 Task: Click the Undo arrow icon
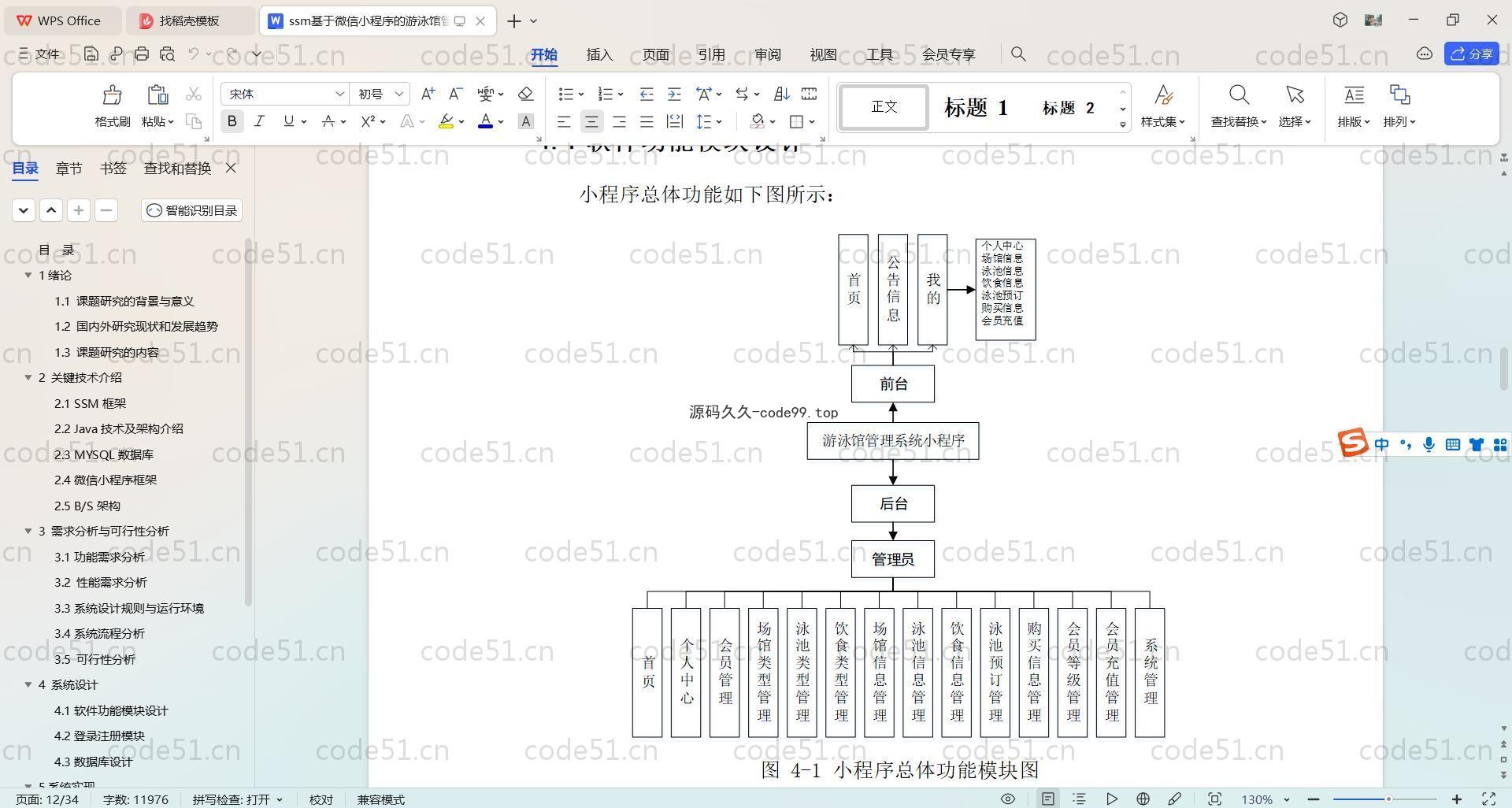(193, 54)
